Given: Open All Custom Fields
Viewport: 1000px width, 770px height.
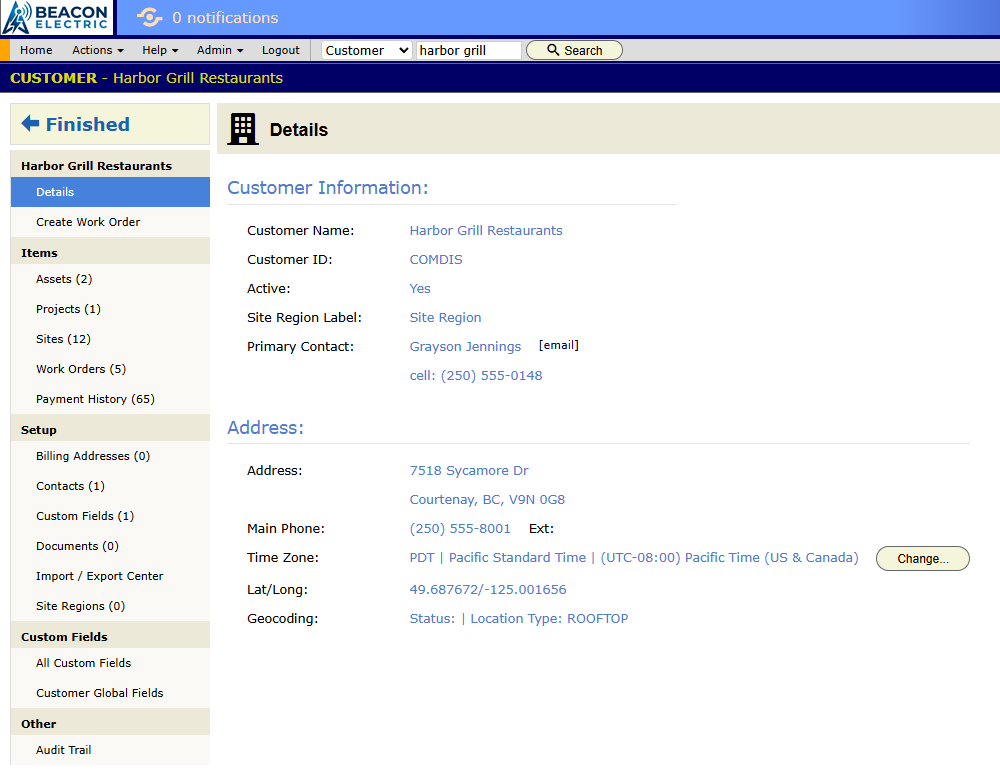Looking at the screenshot, I should (x=110, y=663).
